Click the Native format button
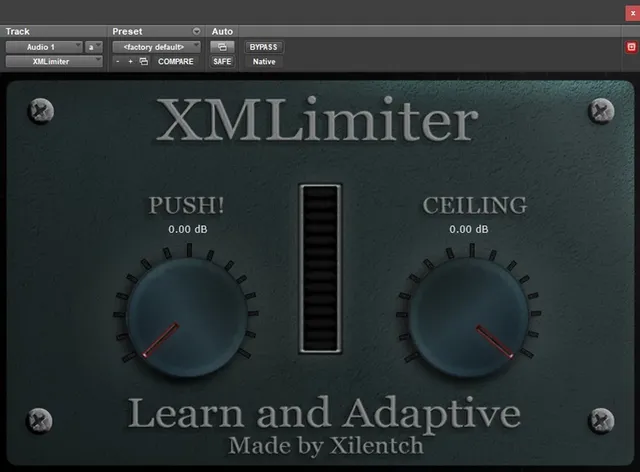The height and width of the screenshot is (472, 640). click(264, 62)
